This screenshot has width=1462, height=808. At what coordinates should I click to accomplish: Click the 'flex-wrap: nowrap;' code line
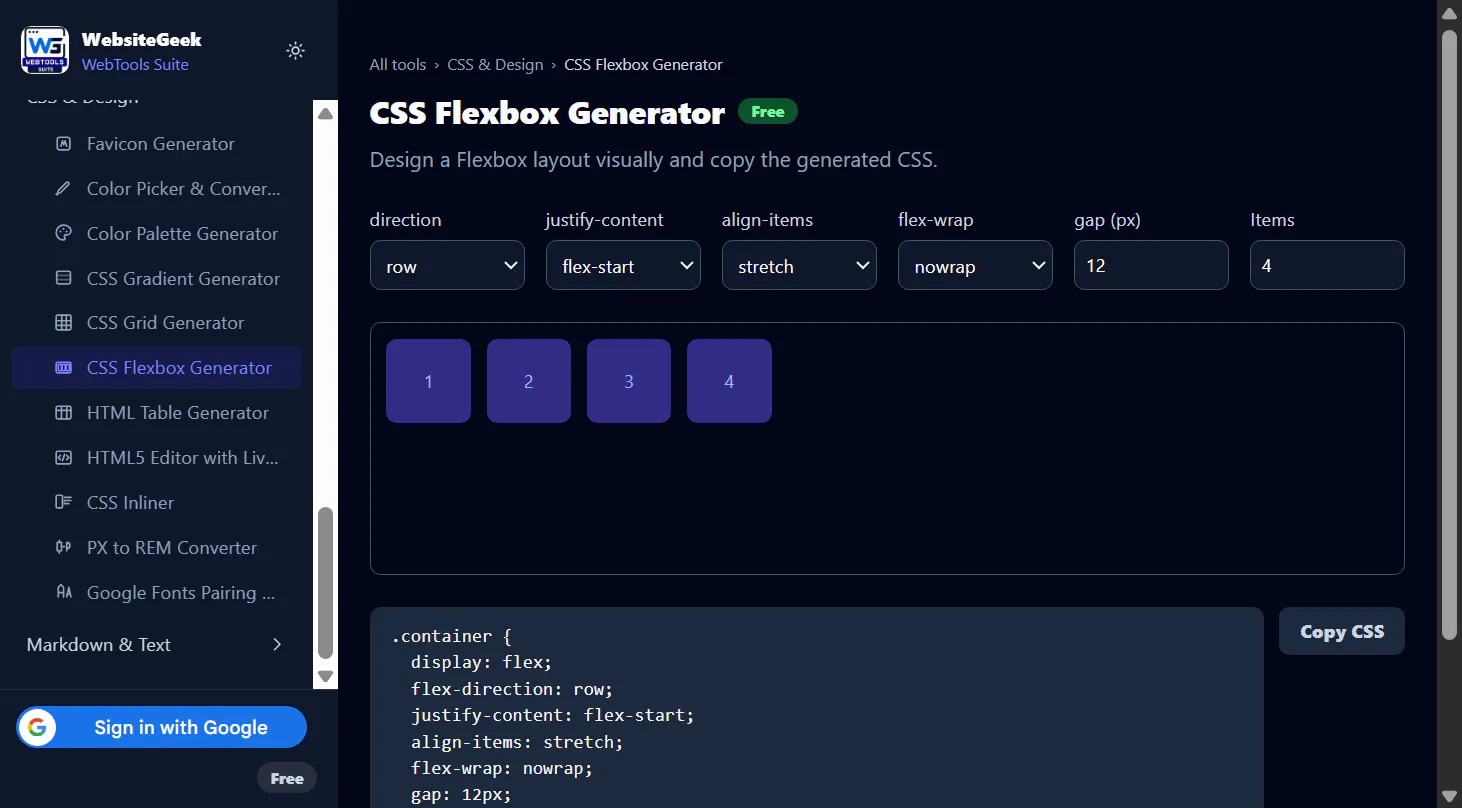pyautogui.click(x=502, y=768)
